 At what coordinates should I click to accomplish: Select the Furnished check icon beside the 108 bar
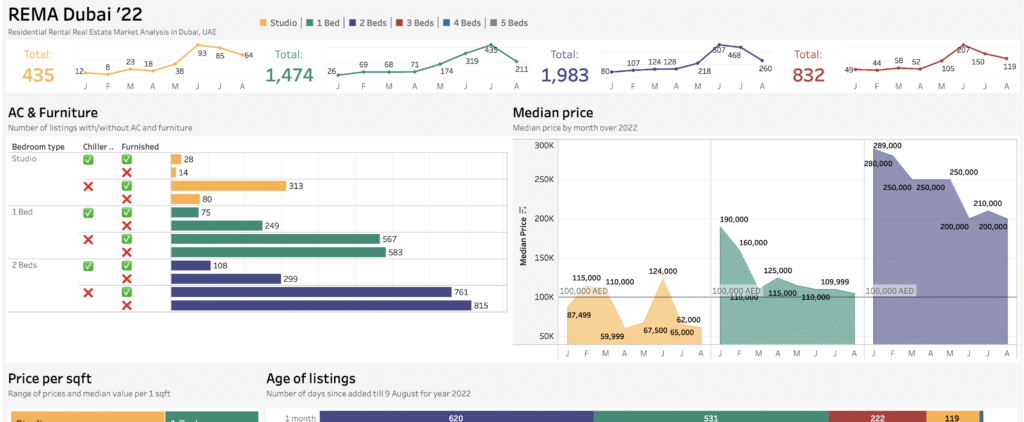pos(127,266)
